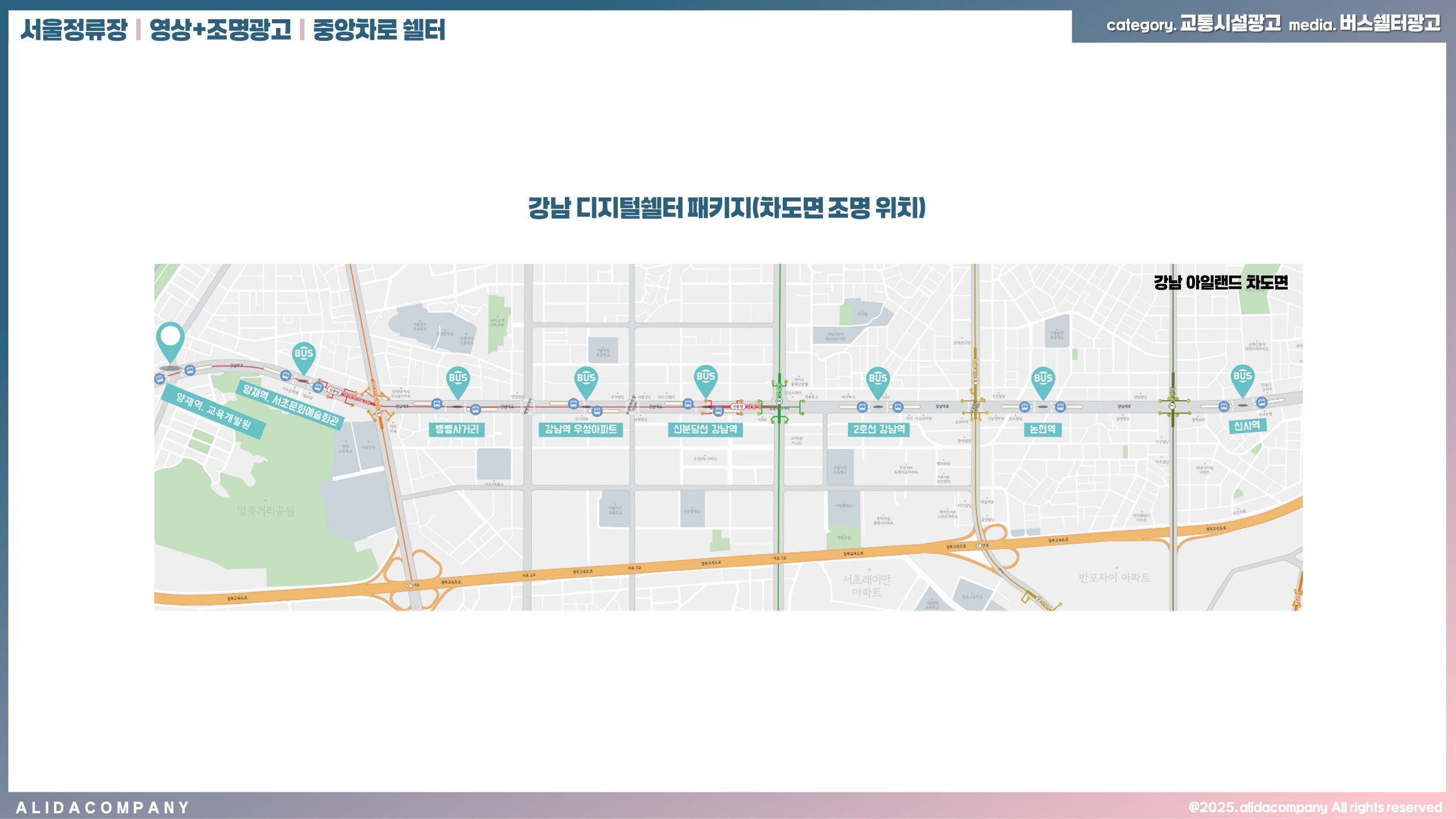Screen dimensions: 1456x819
Task: Select the 뱅뱅사거리 station label
Action: coord(457,429)
